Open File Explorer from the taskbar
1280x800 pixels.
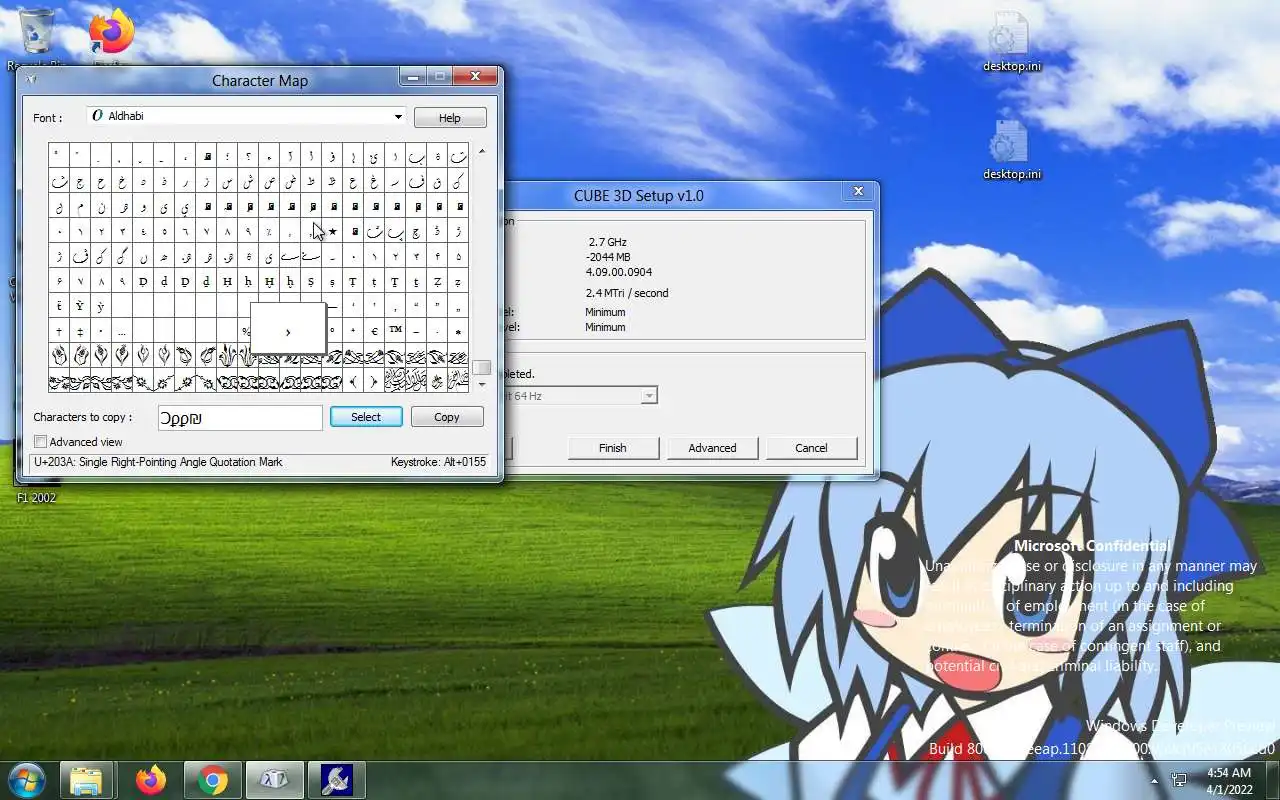[x=86, y=780]
